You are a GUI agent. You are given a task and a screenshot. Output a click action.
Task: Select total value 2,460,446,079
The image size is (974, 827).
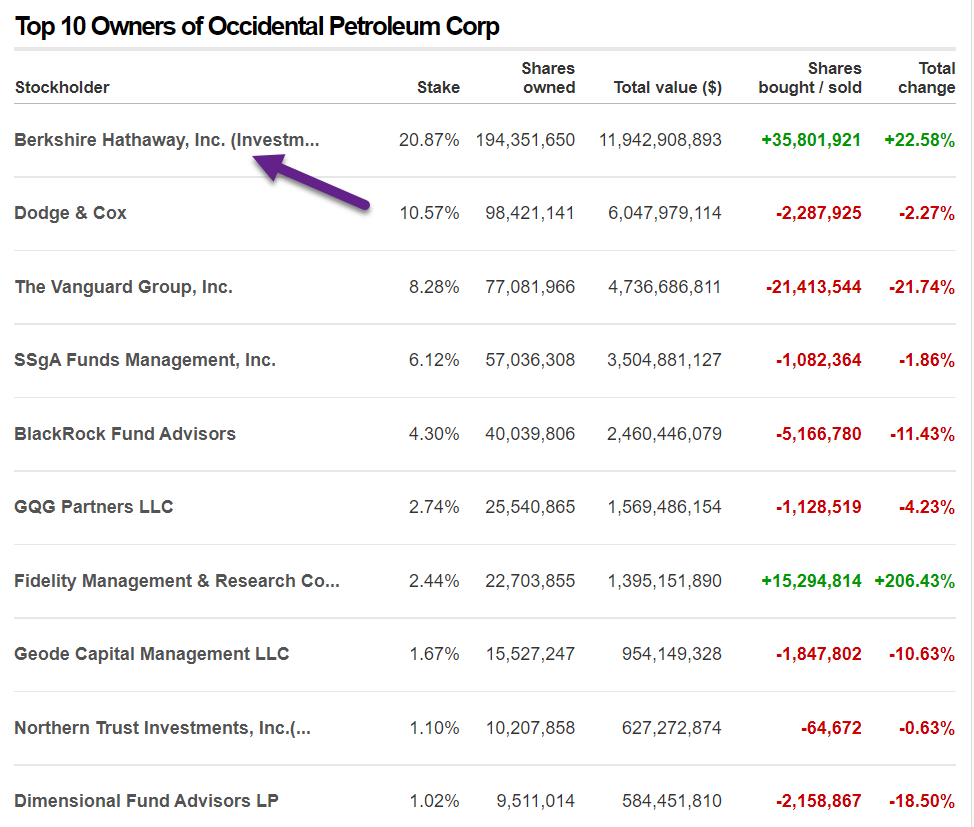coord(665,434)
